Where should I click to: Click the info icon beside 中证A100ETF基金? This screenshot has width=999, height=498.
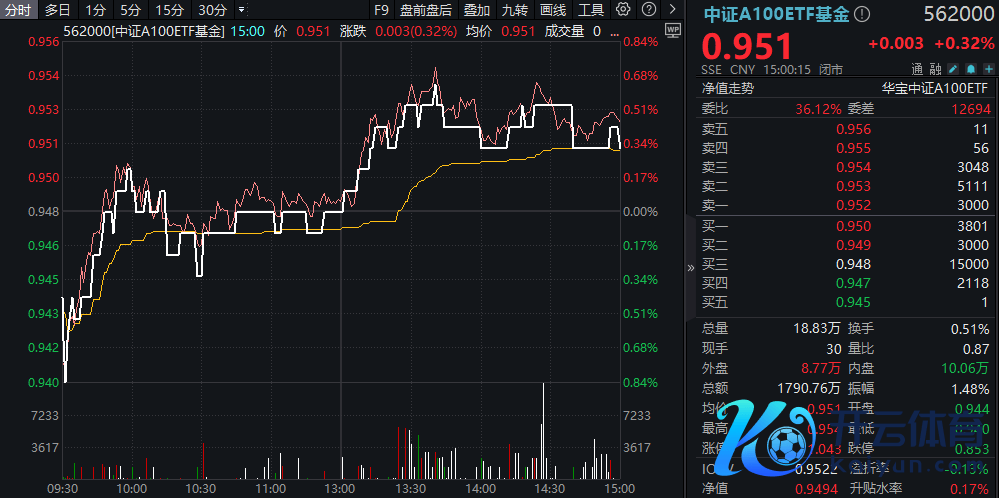click(x=863, y=15)
